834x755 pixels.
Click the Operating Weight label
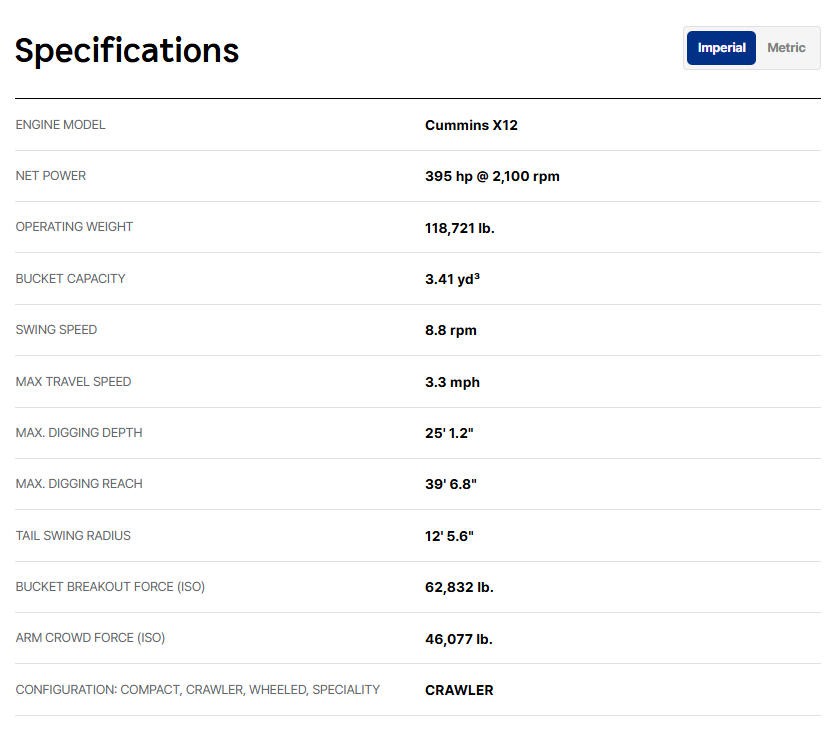tap(74, 227)
